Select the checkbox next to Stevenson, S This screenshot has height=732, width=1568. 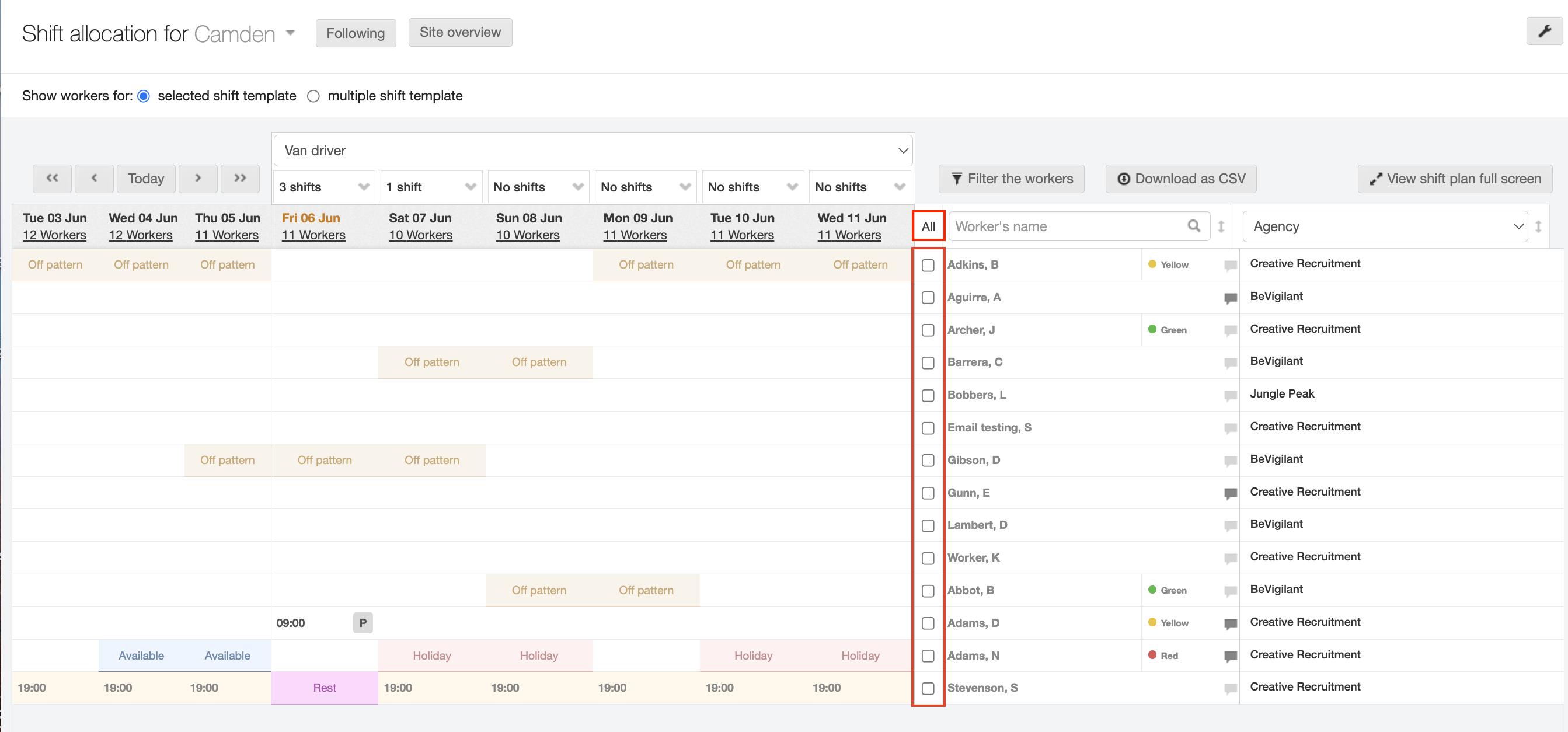point(928,688)
